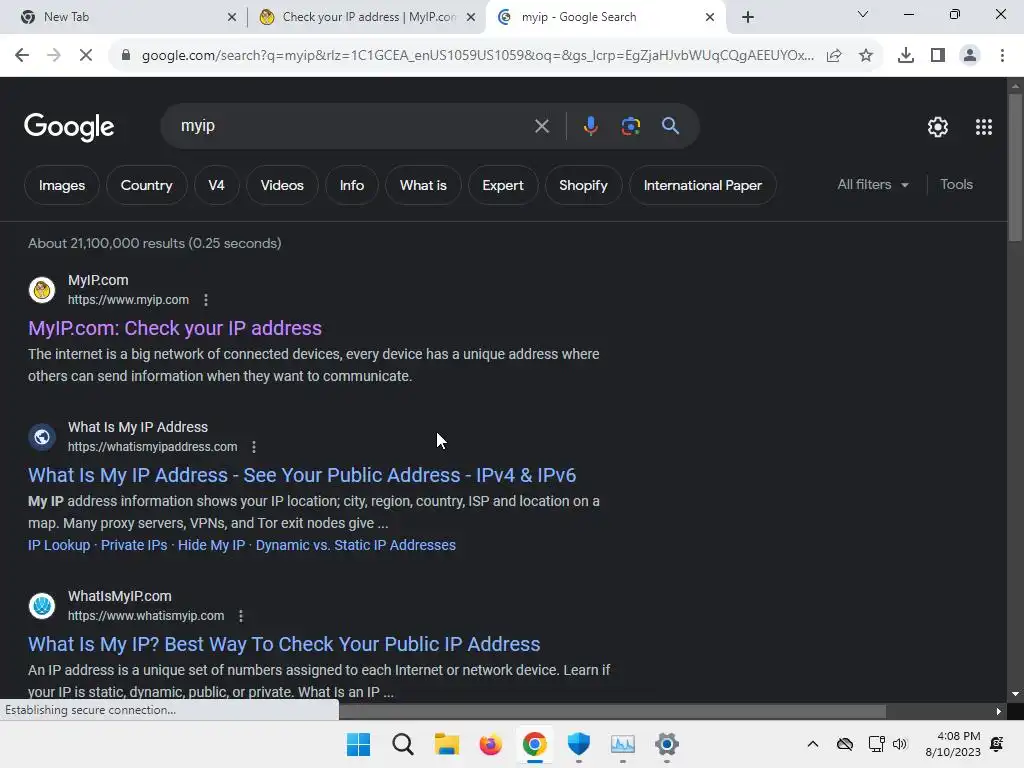
Task: Search by image with Google Lens
Action: 630,125
